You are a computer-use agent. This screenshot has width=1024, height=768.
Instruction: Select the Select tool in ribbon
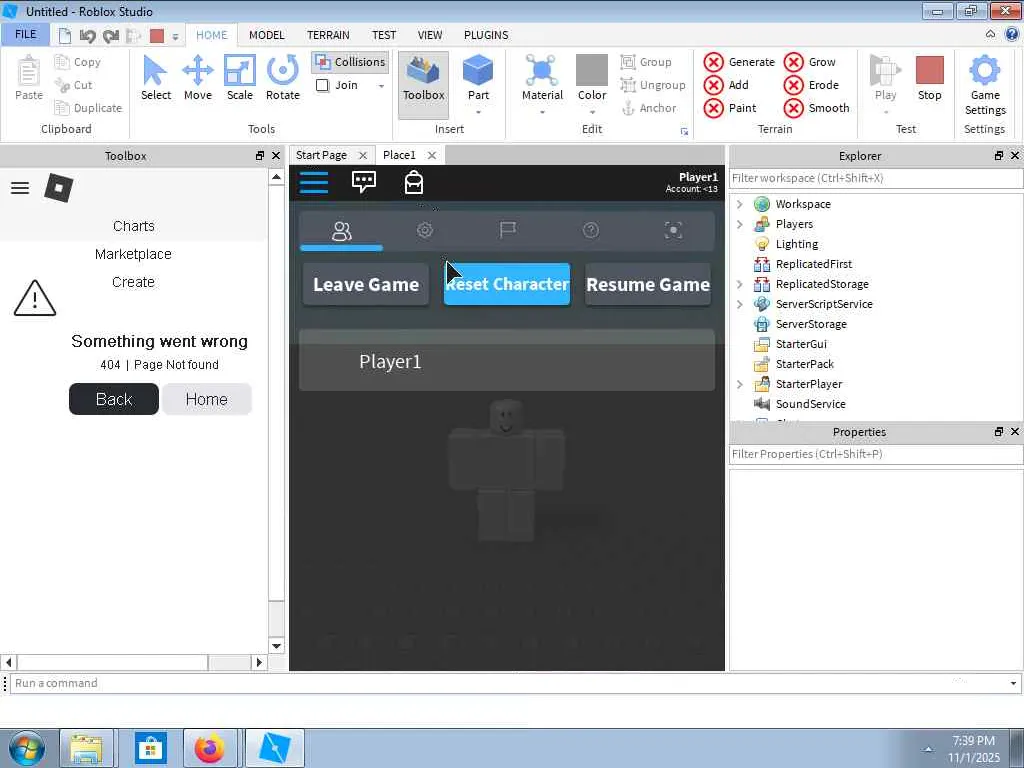tap(155, 78)
